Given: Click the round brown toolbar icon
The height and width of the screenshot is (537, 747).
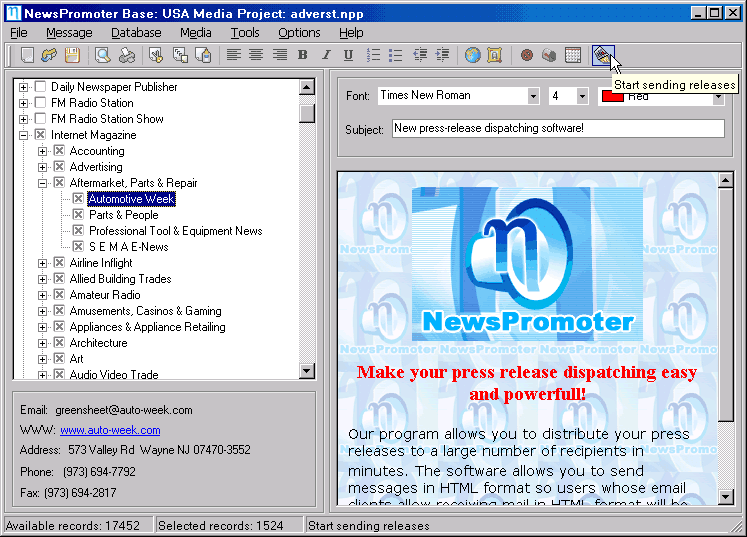Looking at the screenshot, I should (x=526, y=55).
